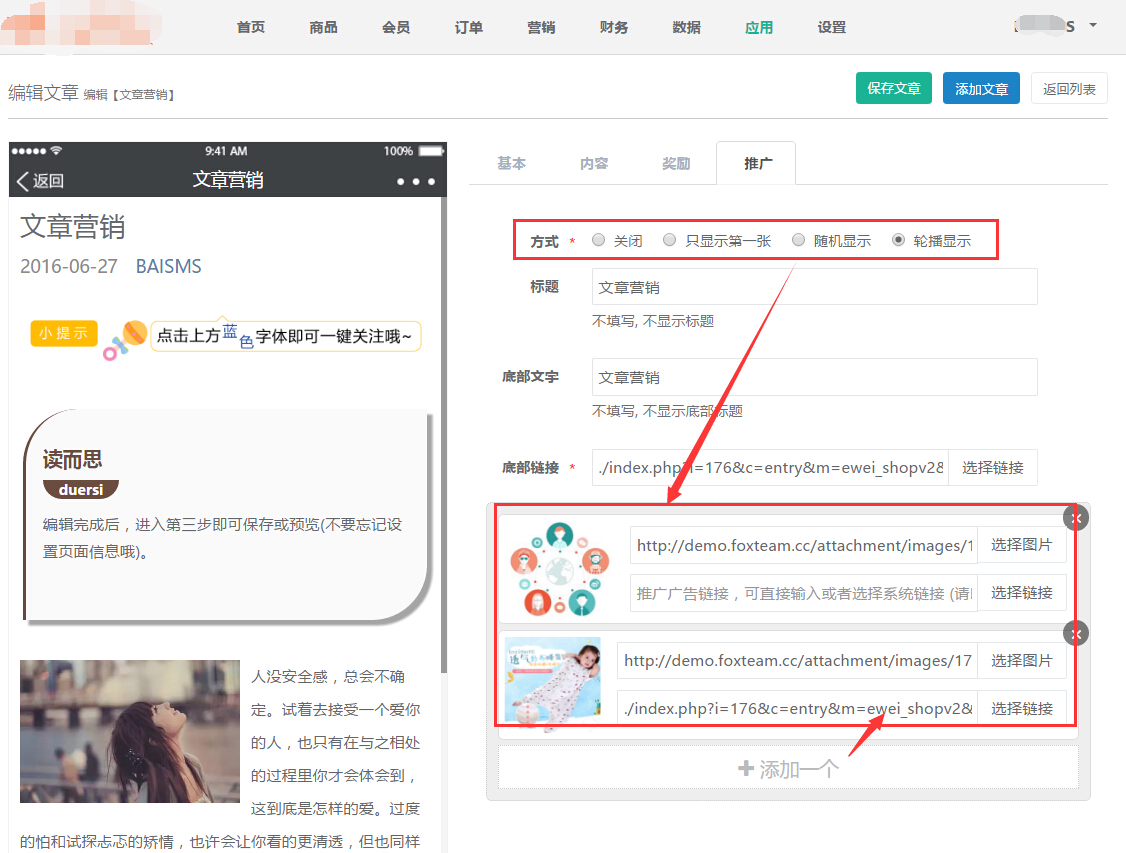Click the 保存文章 button
The height and width of the screenshot is (853, 1126).
click(x=893, y=88)
